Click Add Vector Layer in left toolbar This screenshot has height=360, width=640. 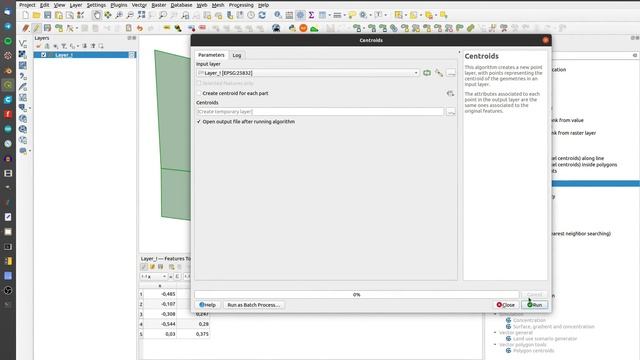pyautogui.click(x=23, y=43)
